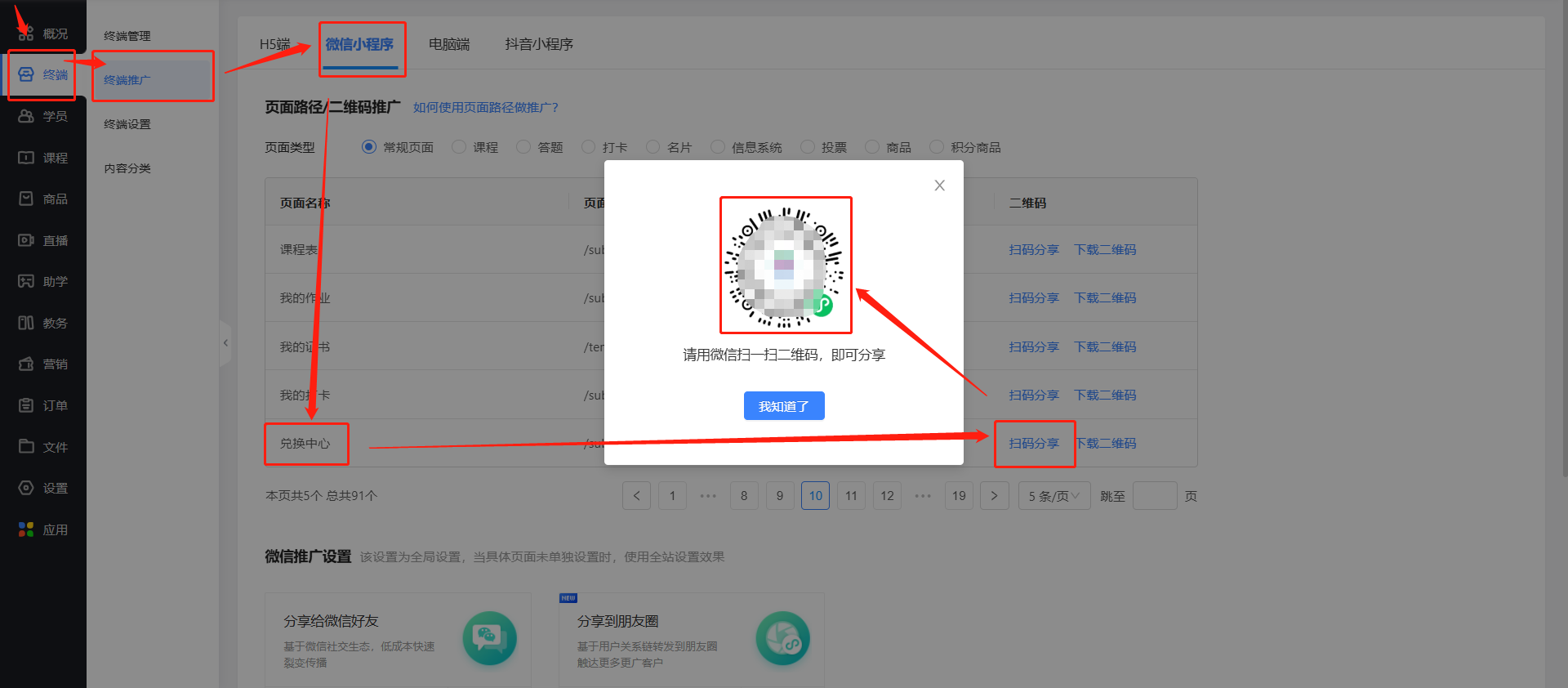Select the 课程 sidebar icon

point(26,158)
